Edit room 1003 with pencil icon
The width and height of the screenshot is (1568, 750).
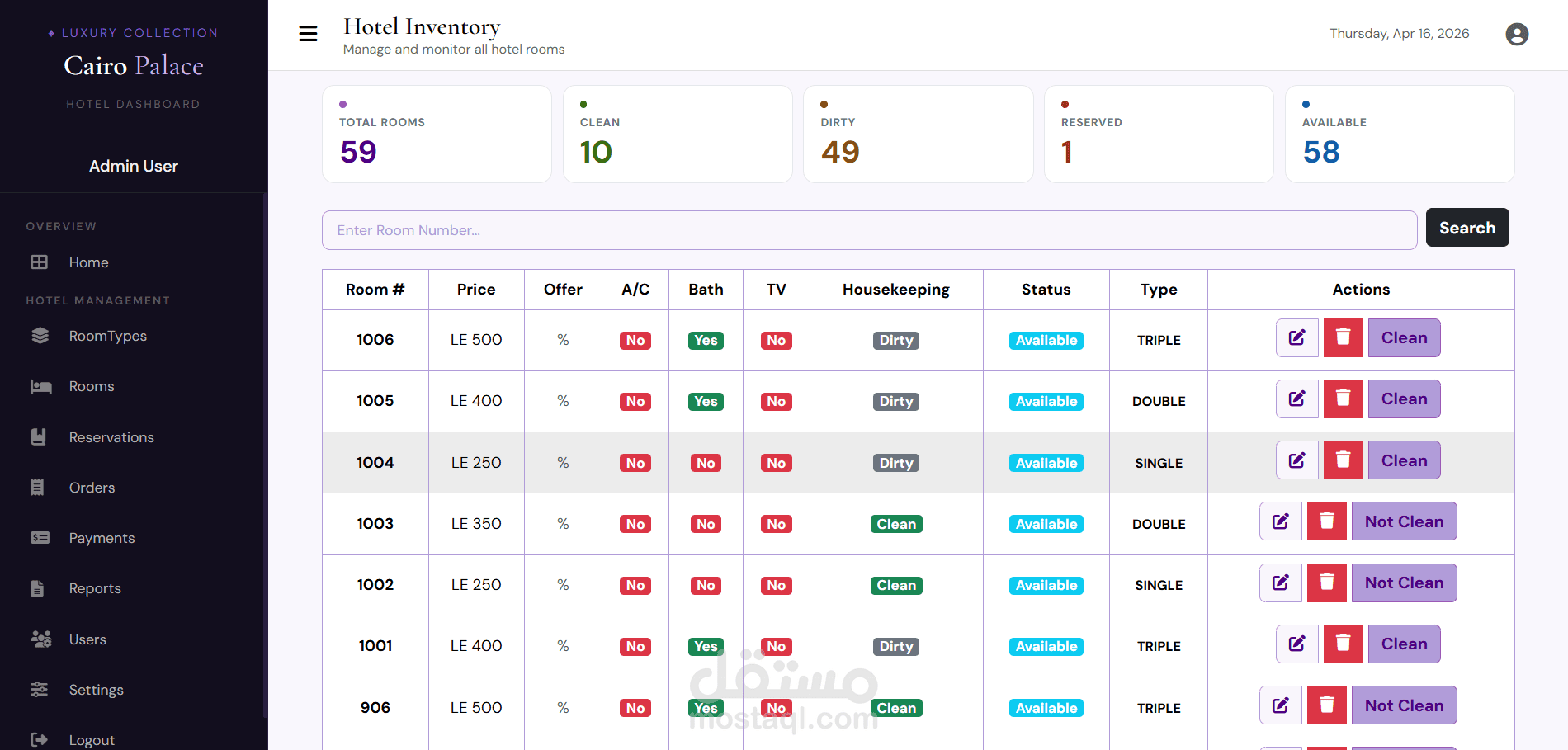[1281, 521]
